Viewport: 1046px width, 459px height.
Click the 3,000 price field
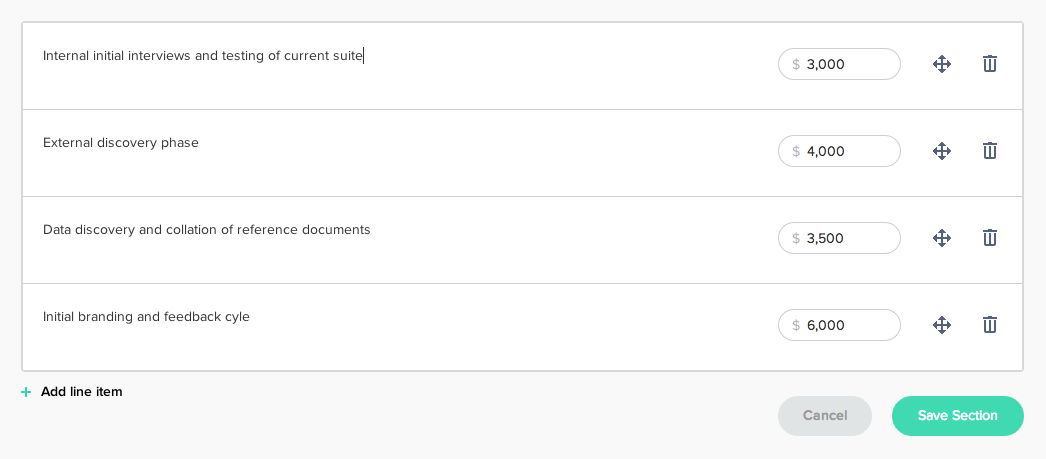tap(848, 64)
